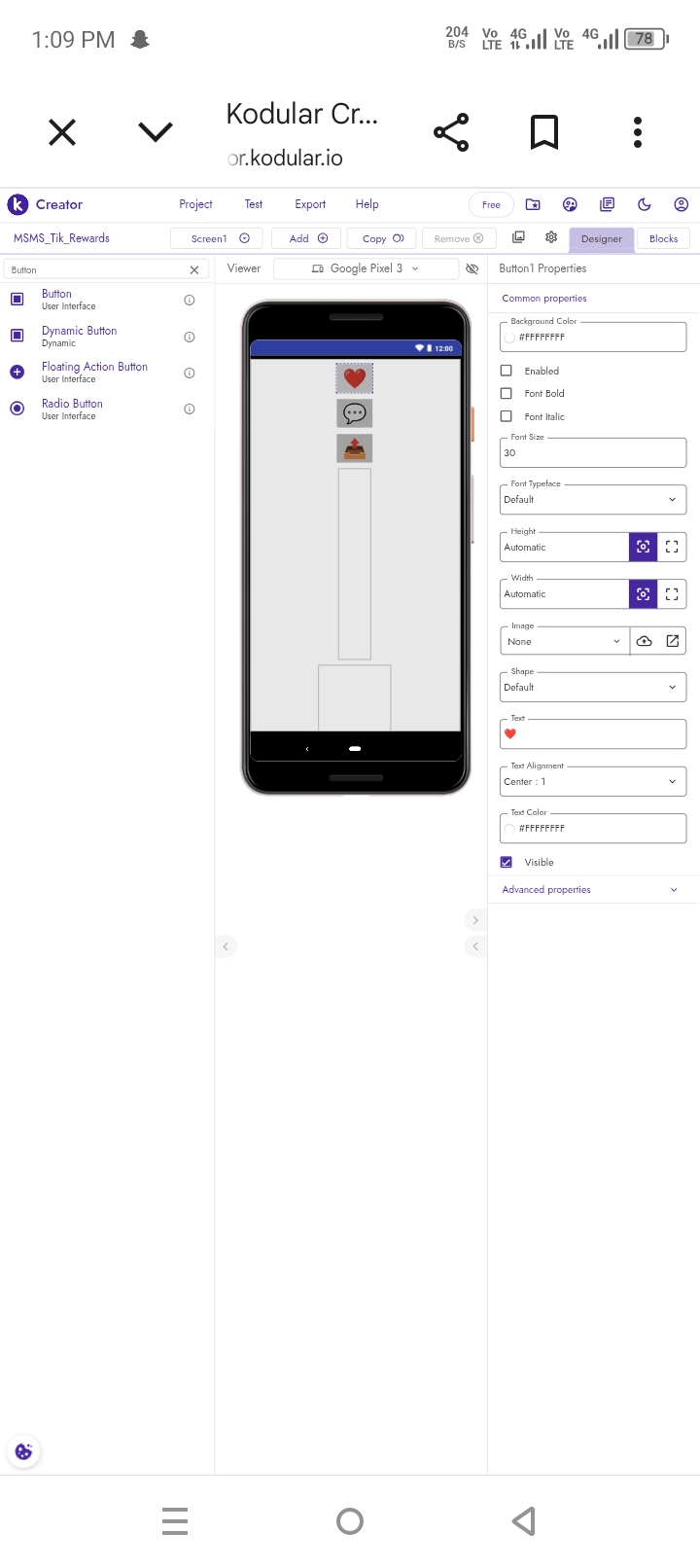The width and height of the screenshot is (700, 1568).
Task: Toggle the Enabled checkbox
Action: pyautogui.click(x=507, y=371)
